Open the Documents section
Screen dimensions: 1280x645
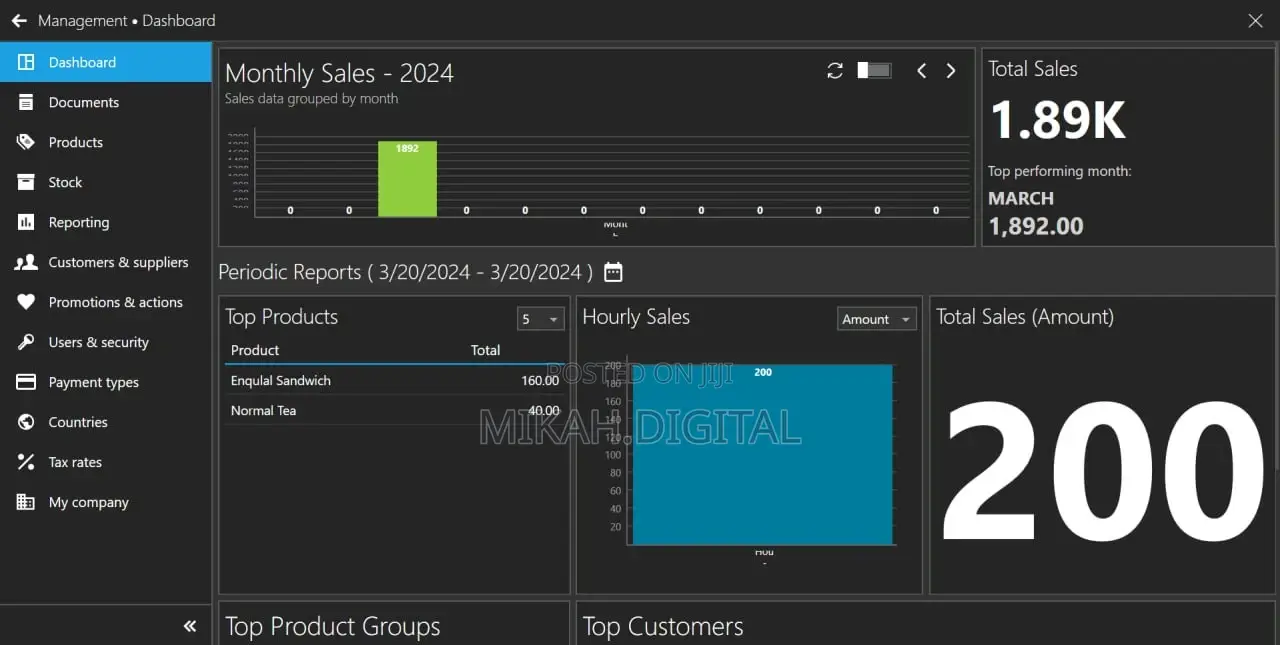(84, 102)
